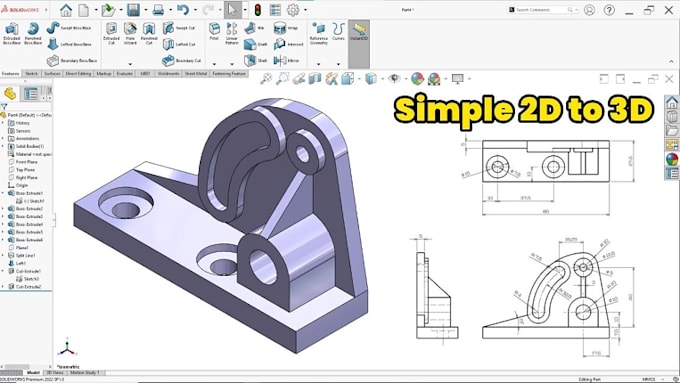This screenshot has height=383, width=680.
Task: Open the Curves tool
Action: (338, 31)
